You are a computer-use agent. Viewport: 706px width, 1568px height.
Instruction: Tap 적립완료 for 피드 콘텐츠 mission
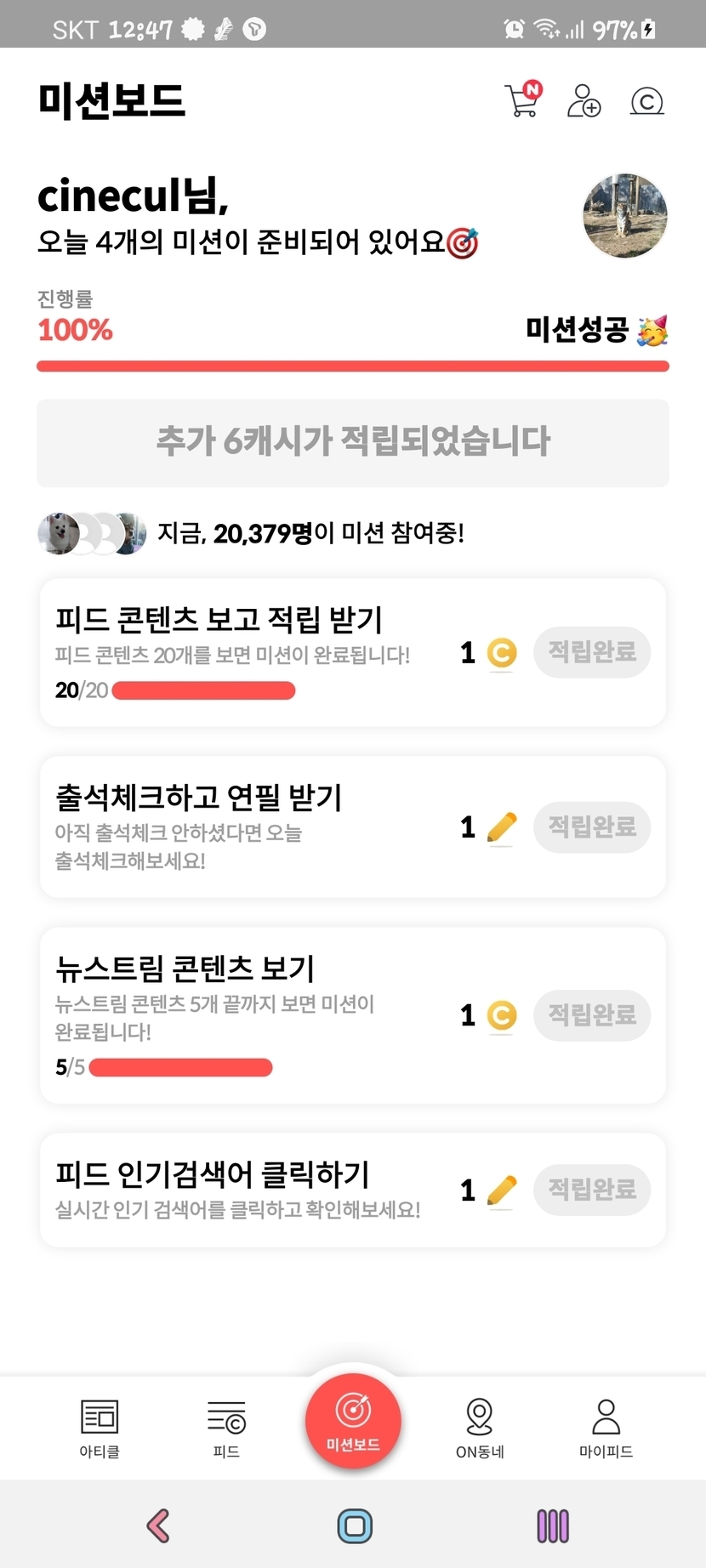click(x=592, y=652)
